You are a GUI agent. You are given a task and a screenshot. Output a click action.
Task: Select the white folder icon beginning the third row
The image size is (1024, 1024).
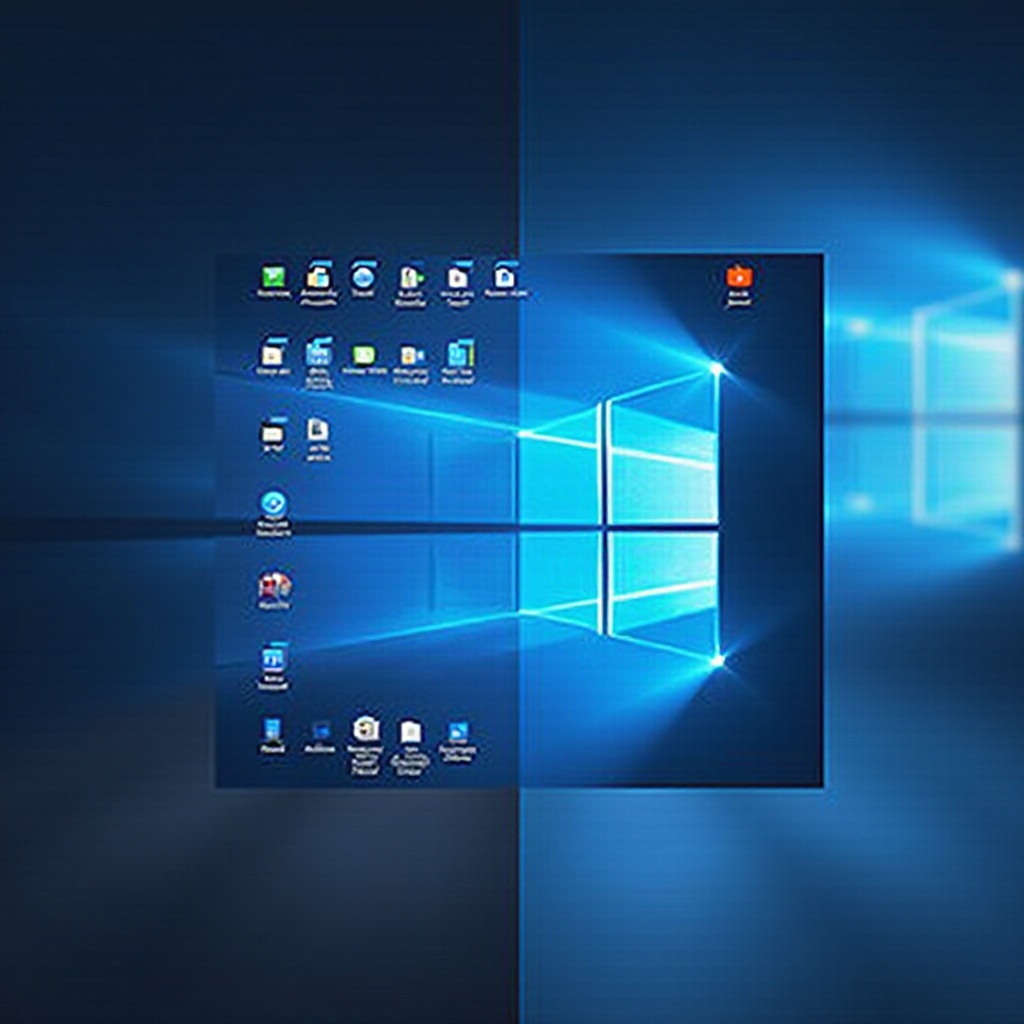(x=272, y=432)
